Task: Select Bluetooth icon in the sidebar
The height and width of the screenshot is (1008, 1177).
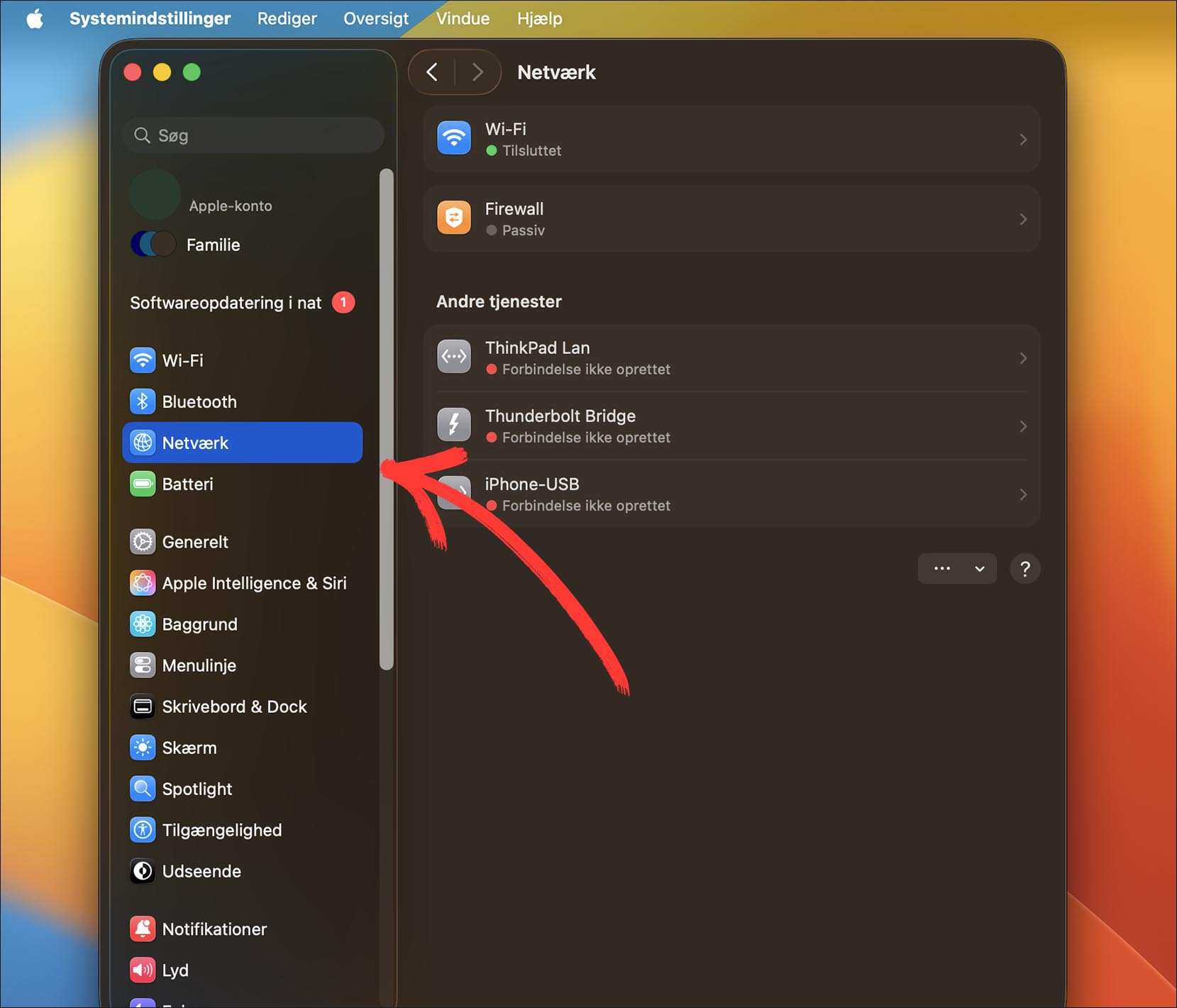Action: (x=143, y=401)
